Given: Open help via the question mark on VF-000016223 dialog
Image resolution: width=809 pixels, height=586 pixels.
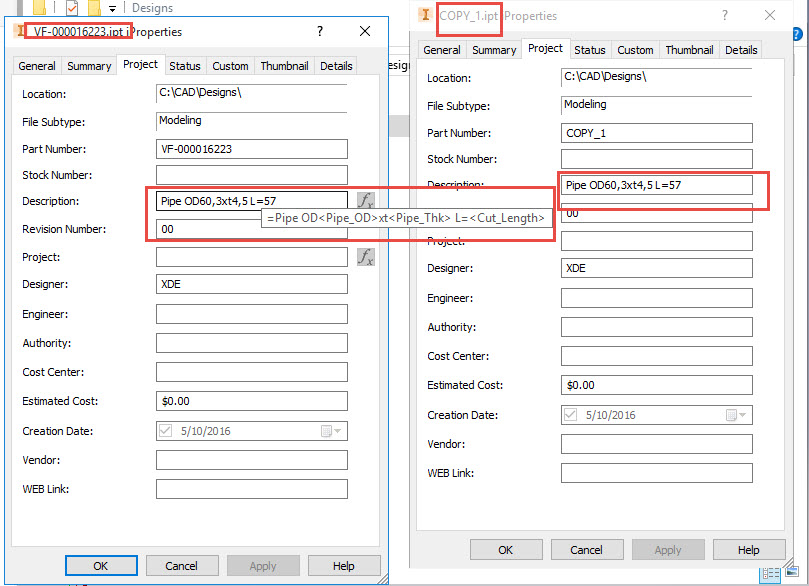Looking at the screenshot, I should point(319,31).
